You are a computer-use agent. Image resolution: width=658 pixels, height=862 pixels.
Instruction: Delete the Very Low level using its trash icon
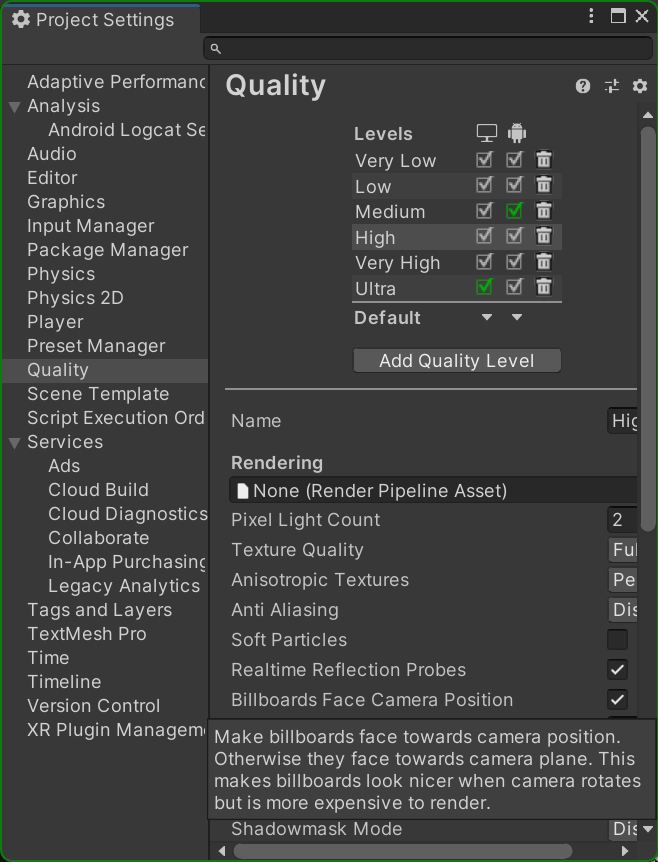click(543, 159)
